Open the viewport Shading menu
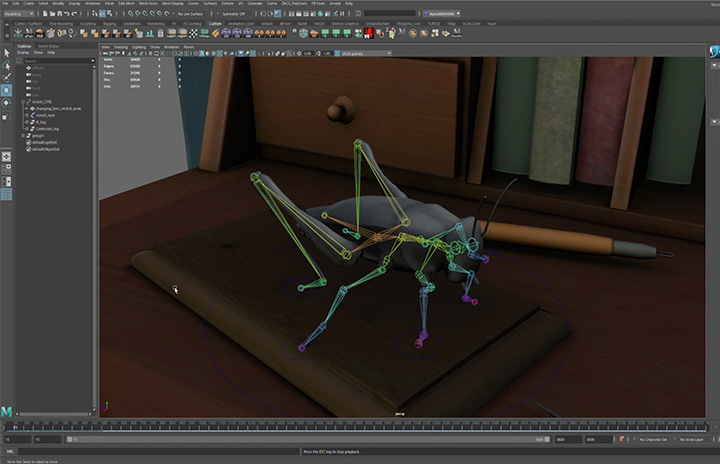The width and height of the screenshot is (720, 464). tap(121, 47)
